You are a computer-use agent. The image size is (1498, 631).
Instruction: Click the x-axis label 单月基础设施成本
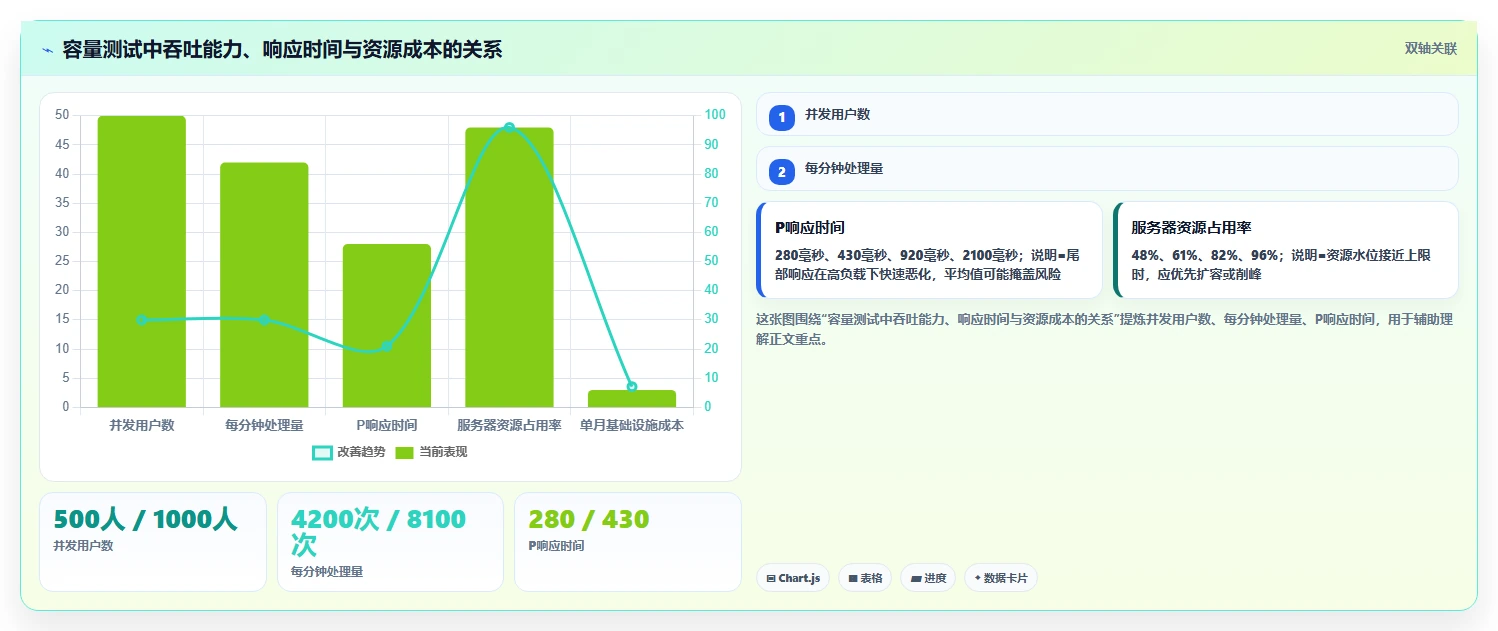point(632,425)
